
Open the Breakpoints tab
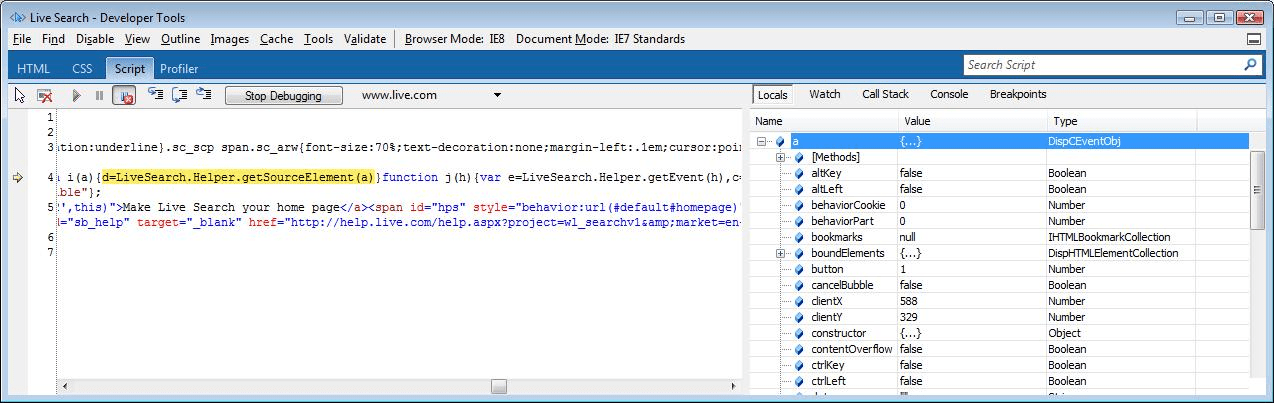pos(1018,94)
